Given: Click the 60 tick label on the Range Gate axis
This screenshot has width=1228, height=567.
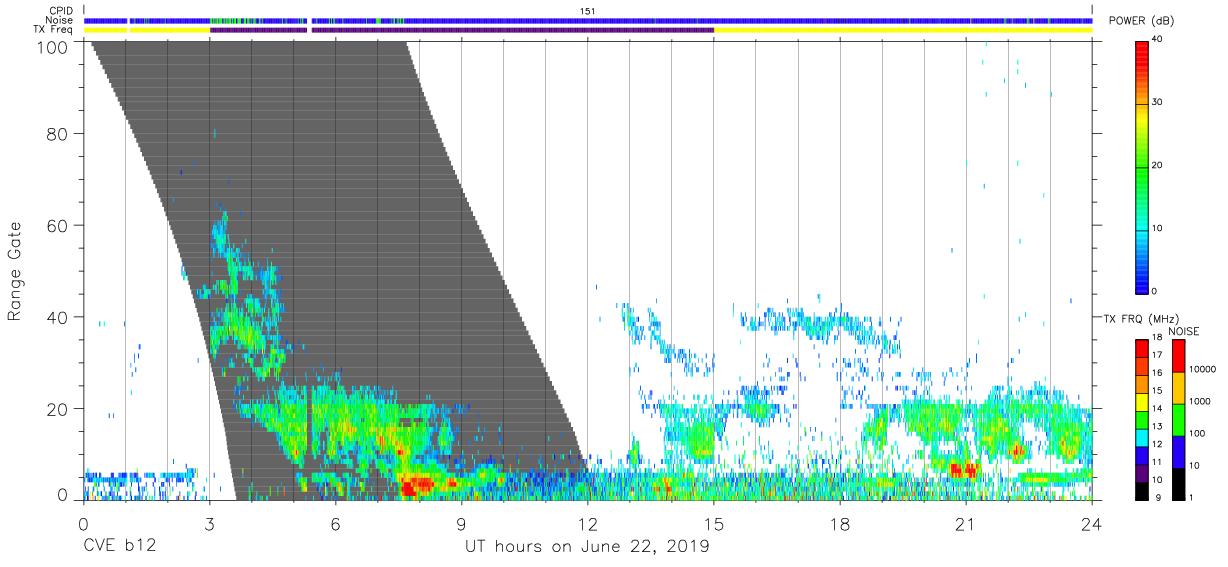Looking at the screenshot, I should pyautogui.click(x=58, y=225).
